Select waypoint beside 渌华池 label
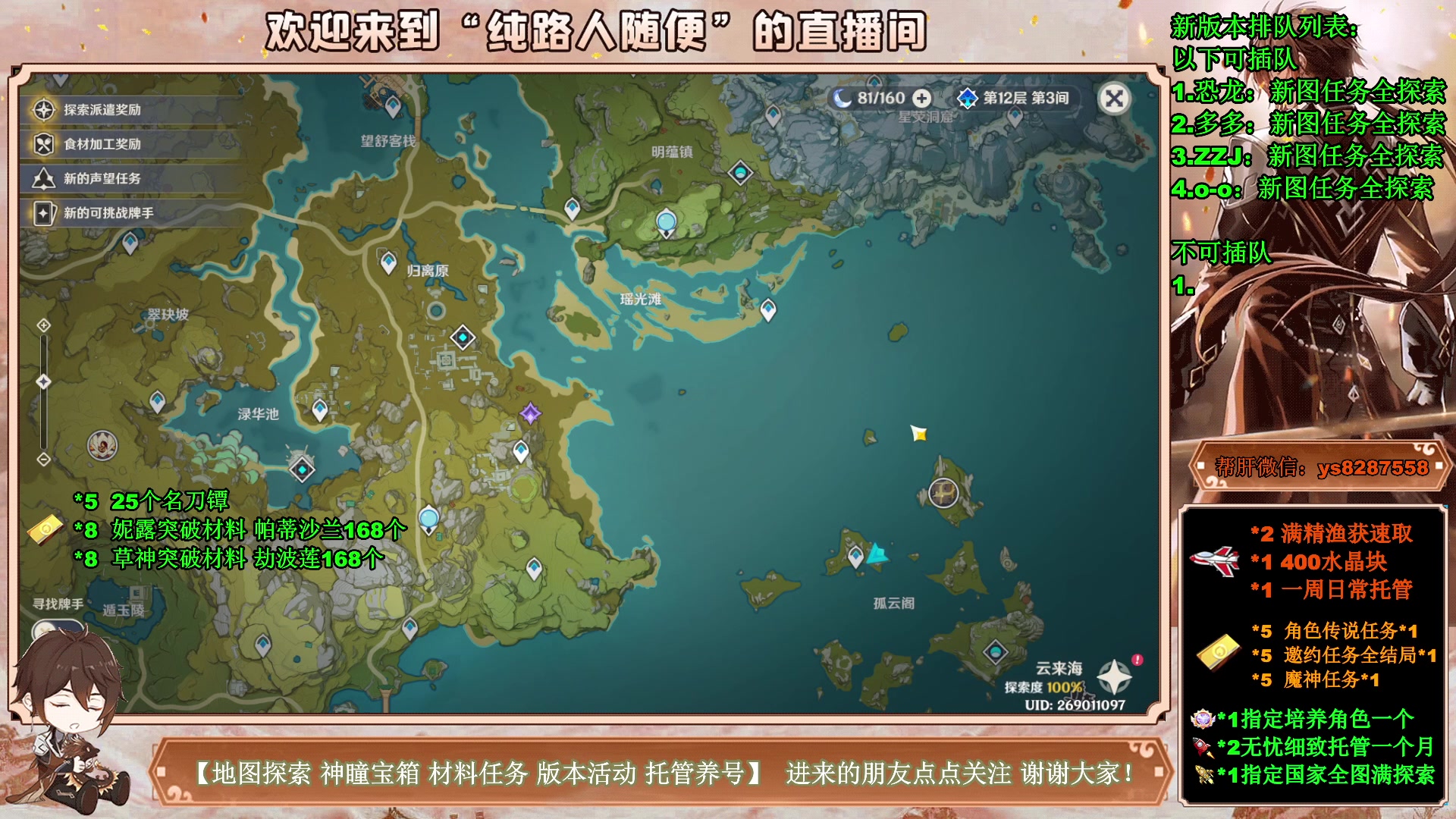 (320, 410)
